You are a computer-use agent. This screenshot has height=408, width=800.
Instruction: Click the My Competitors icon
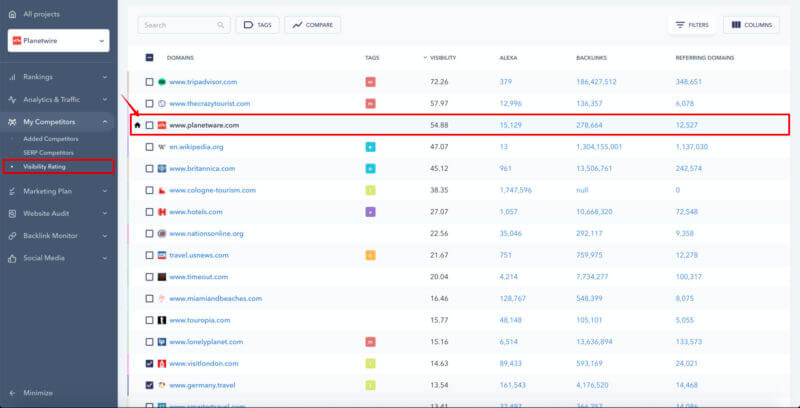(x=13, y=122)
